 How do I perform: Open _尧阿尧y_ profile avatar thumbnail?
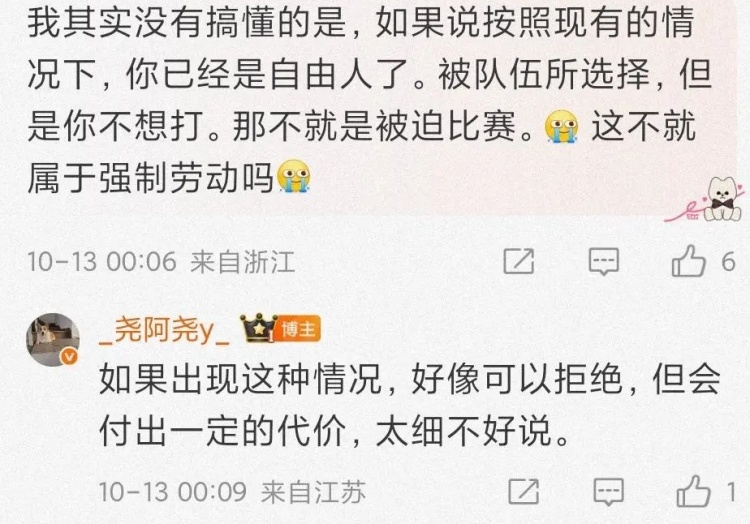(x=53, y=339)
